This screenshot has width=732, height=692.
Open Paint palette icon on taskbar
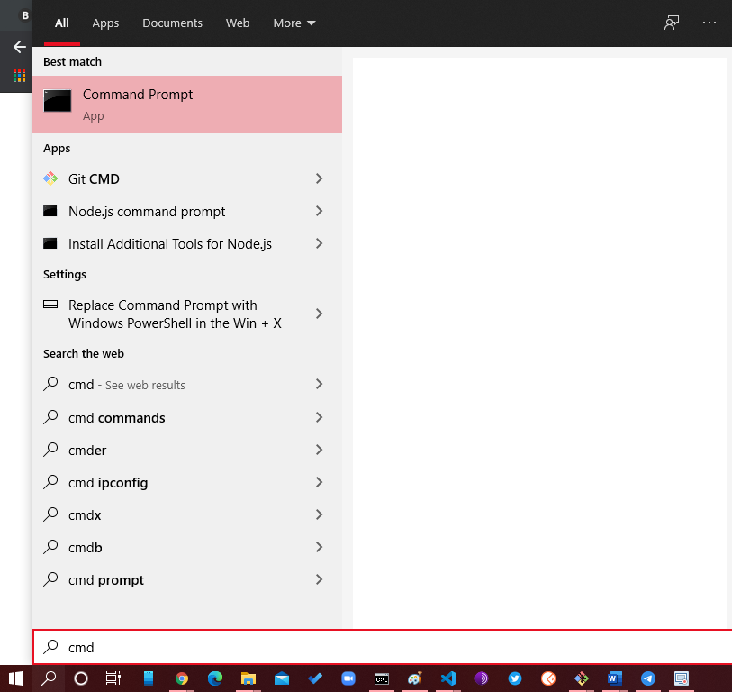point(415,678)
